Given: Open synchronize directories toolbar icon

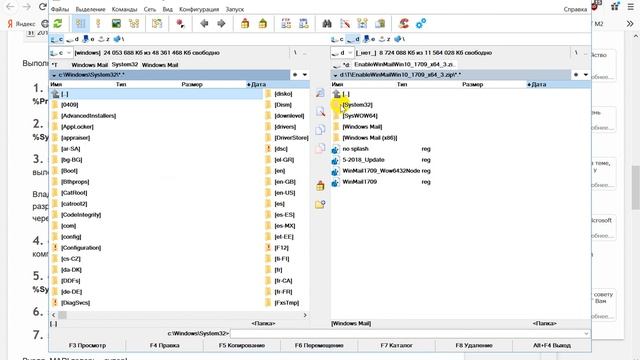Looking at the screenshot, I should coord(362,24).
